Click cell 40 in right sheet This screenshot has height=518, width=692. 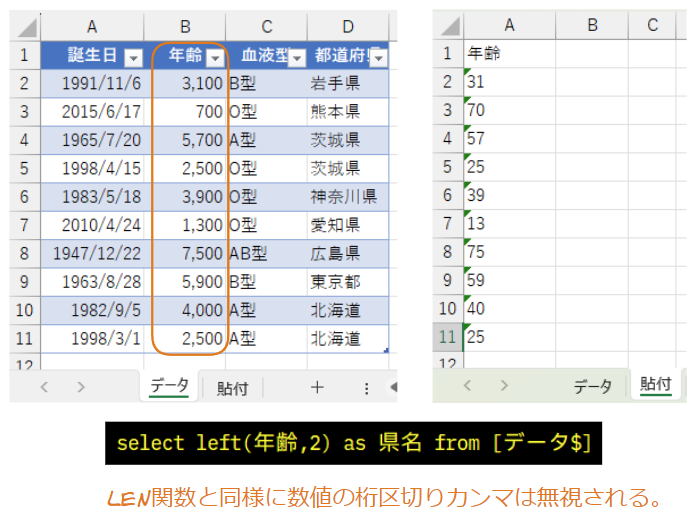(x=509, y=308)
